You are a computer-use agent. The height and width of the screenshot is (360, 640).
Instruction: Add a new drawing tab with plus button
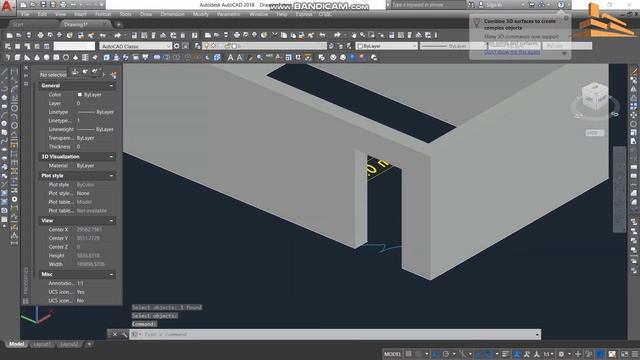[118, 24]
